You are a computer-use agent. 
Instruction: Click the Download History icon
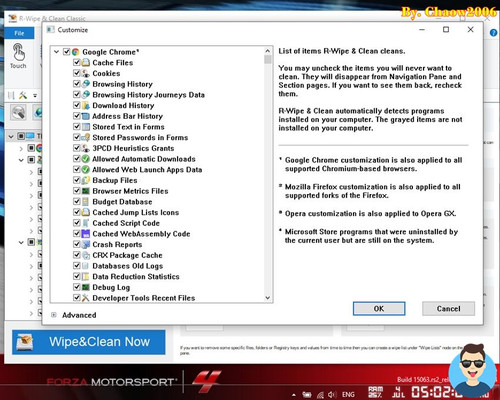coord(86,105)
